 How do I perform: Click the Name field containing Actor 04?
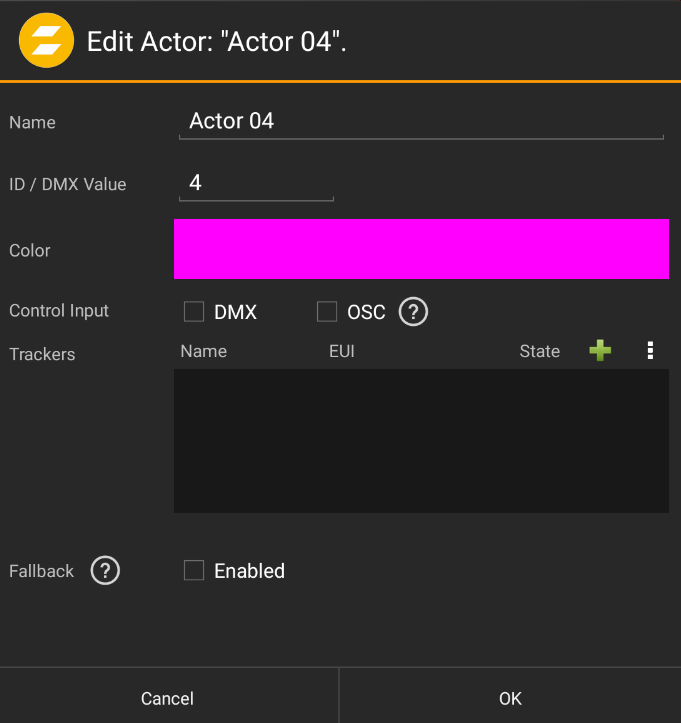coord(421,122)
